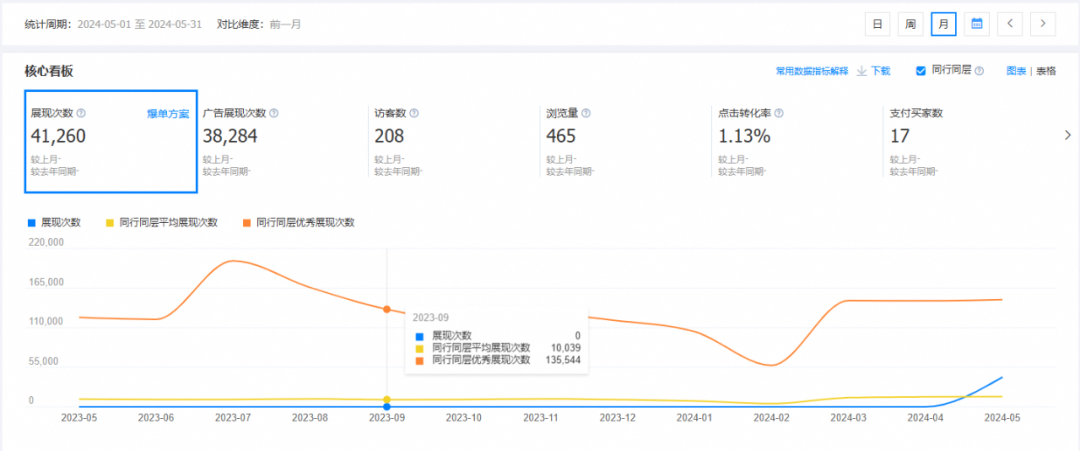Click the download icon next to 下载
Image resolution: width=1080 pixels, height=451 pixels.
tap(861, 71)
